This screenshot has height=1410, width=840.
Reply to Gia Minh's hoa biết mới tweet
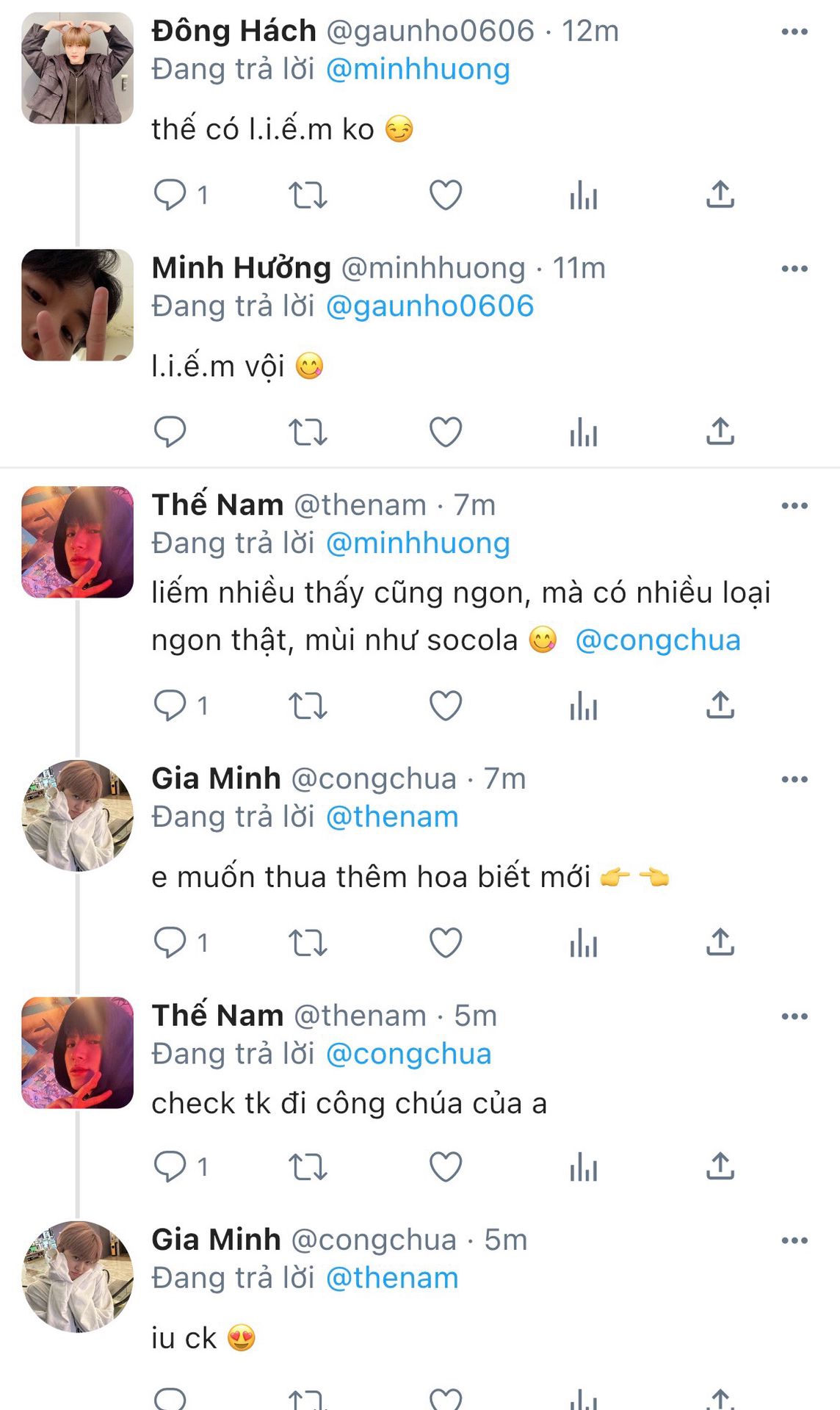170,943
